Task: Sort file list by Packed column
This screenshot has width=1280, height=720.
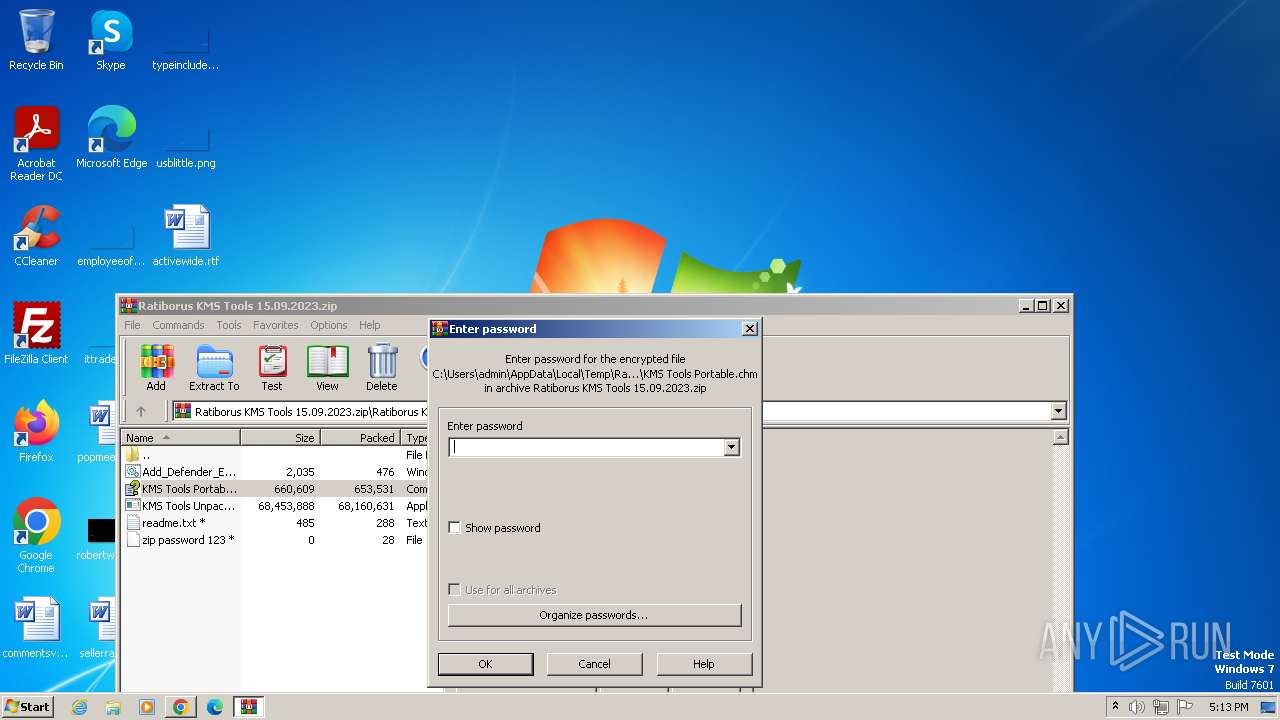Action: click(x=361, y=438)
